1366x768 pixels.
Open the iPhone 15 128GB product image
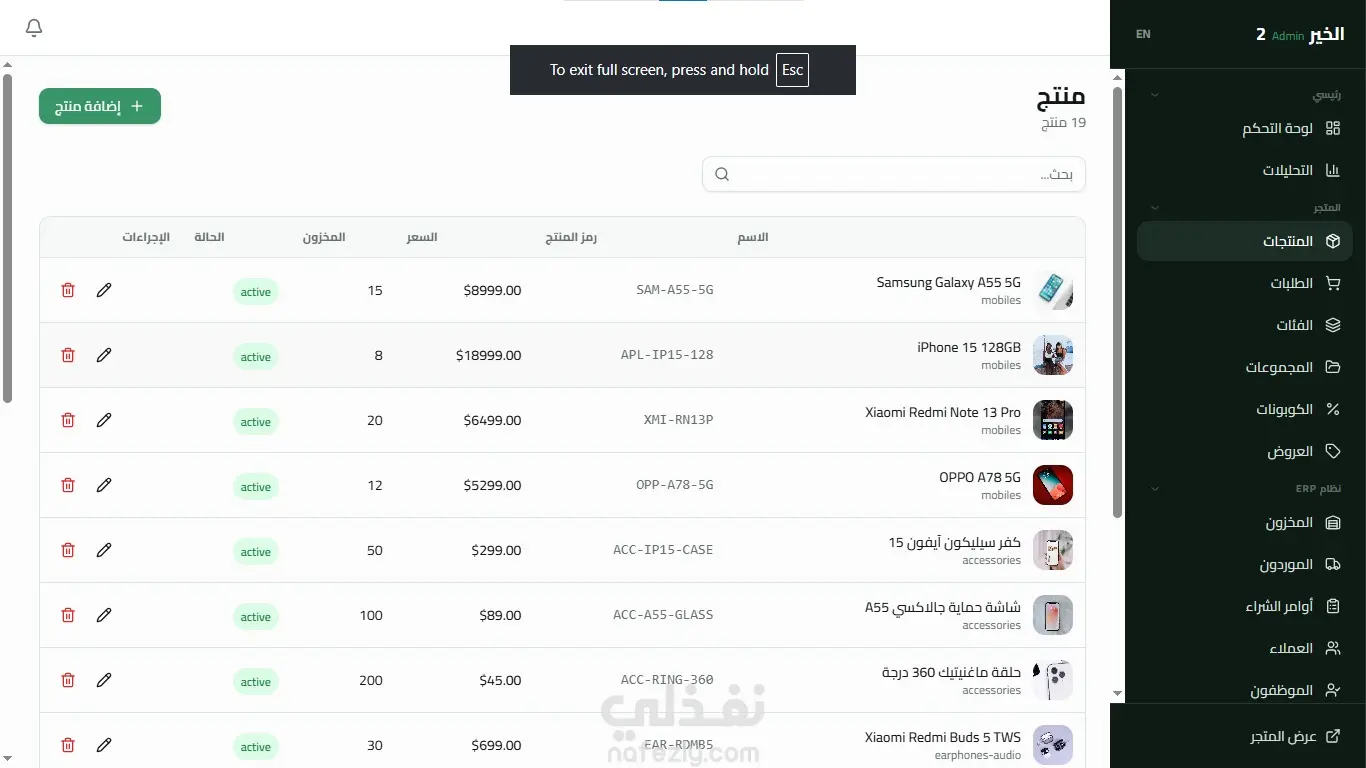(x=1053, y=355)
